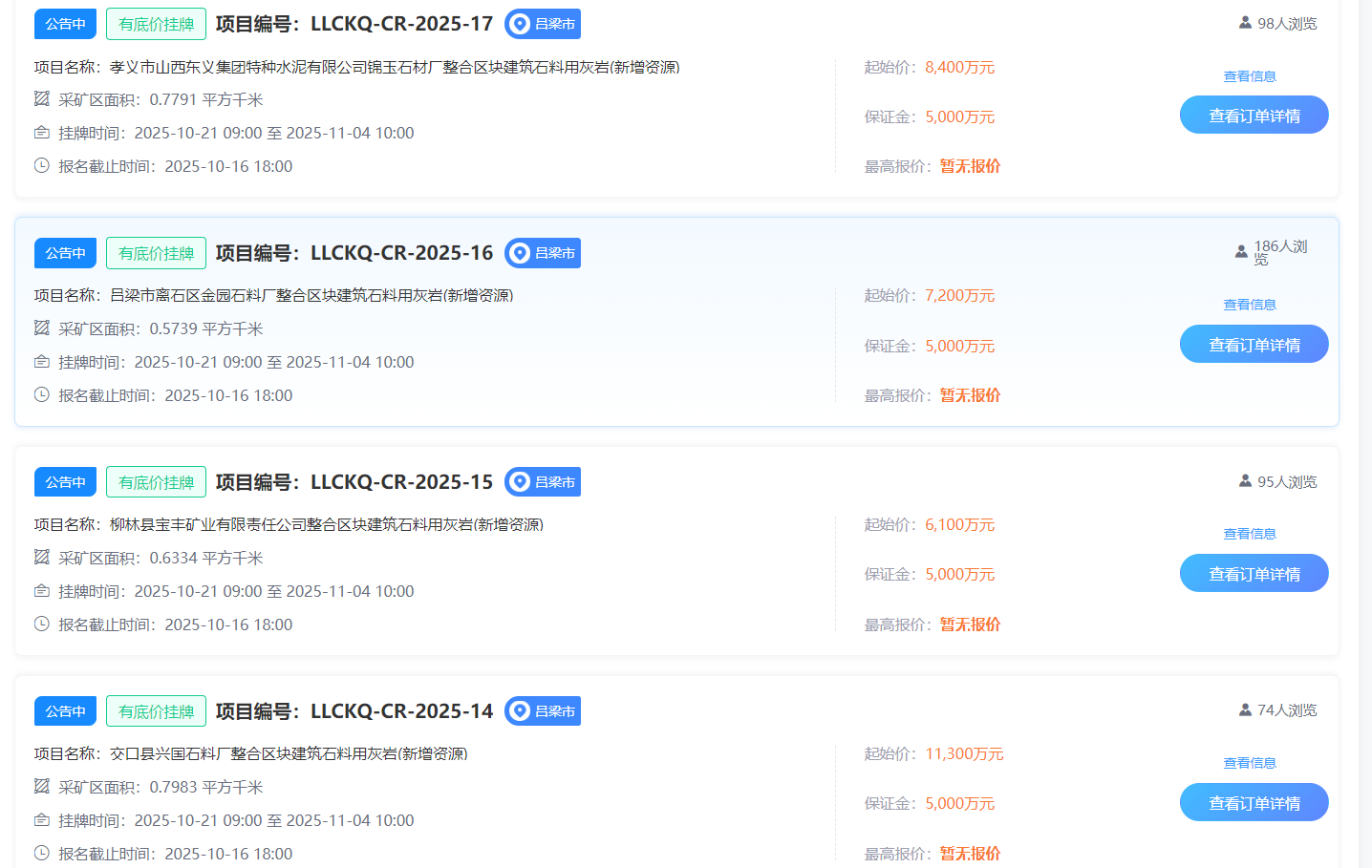The width and height of the screenshot is (1372, 868).
Task: Click location pin icon for LLCKQ-CR-2025-16
Action: click(520, 253)
